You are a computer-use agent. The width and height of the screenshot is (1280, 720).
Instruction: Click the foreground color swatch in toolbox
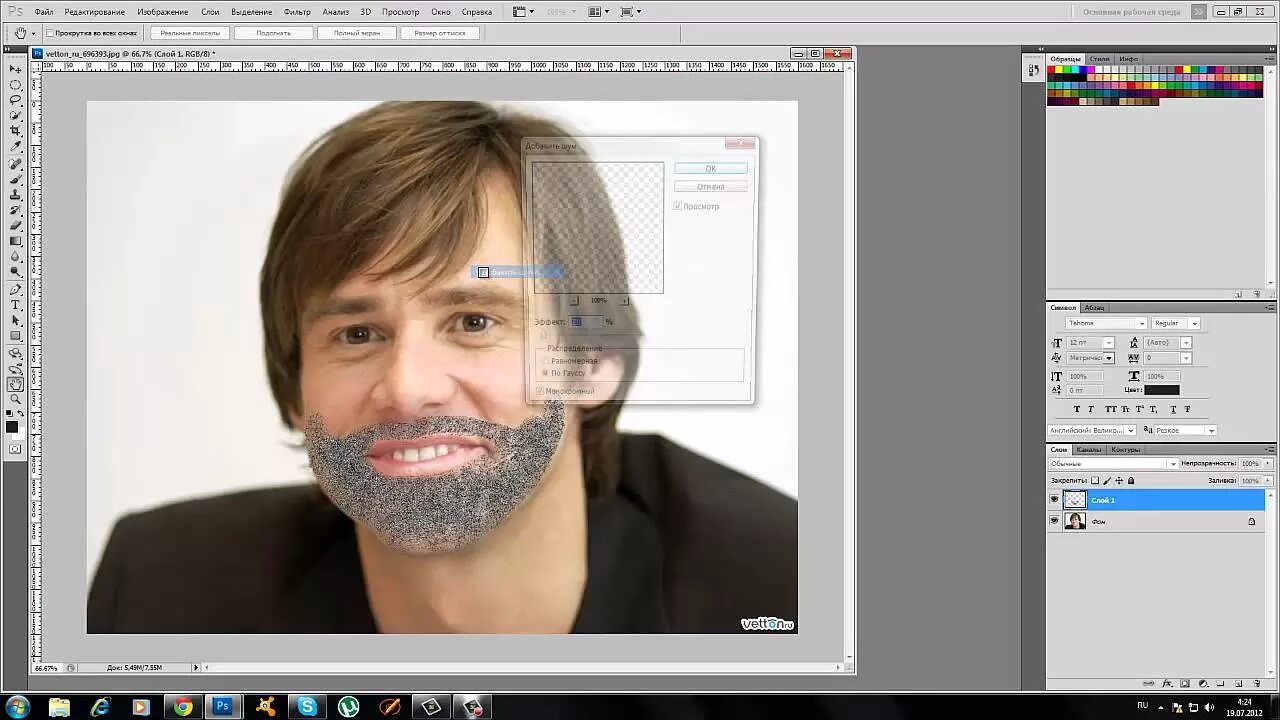(12, 427)
